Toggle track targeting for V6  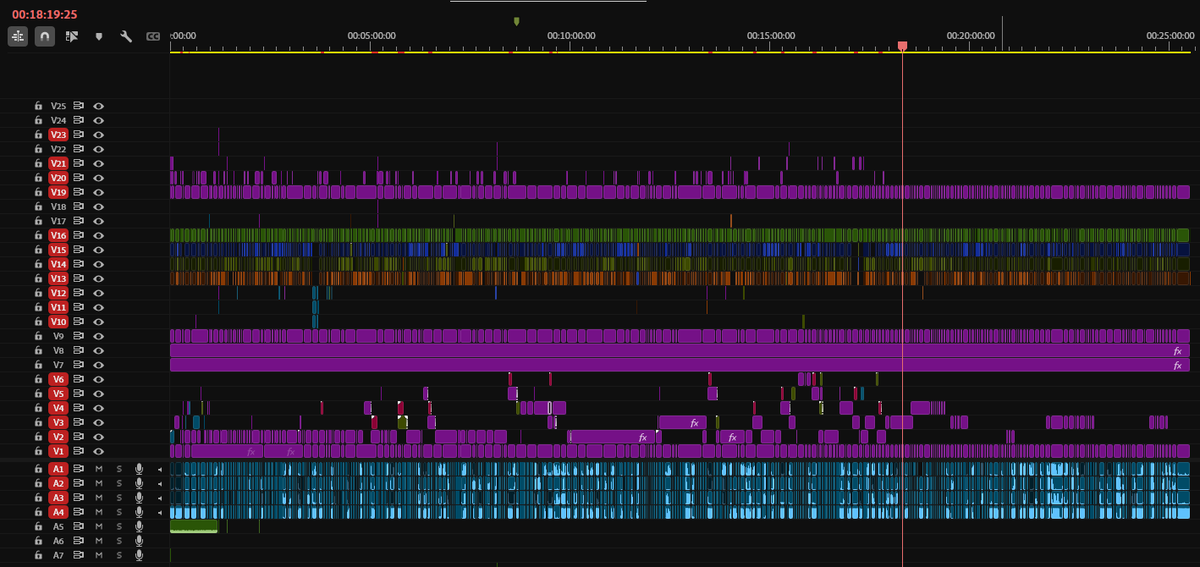coord(58,379)
